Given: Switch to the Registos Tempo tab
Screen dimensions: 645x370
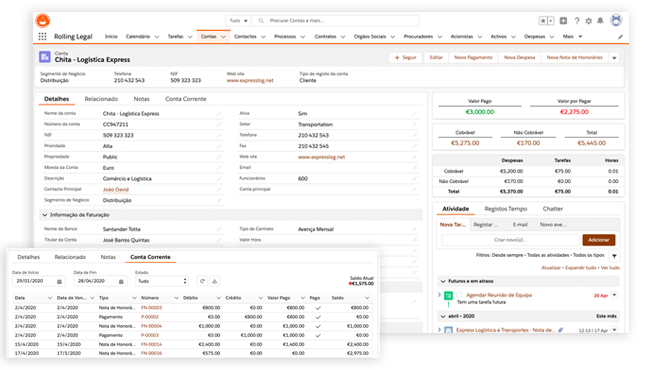Looking at the screenshot, I should pyautogui.click(x=506, y=209).
